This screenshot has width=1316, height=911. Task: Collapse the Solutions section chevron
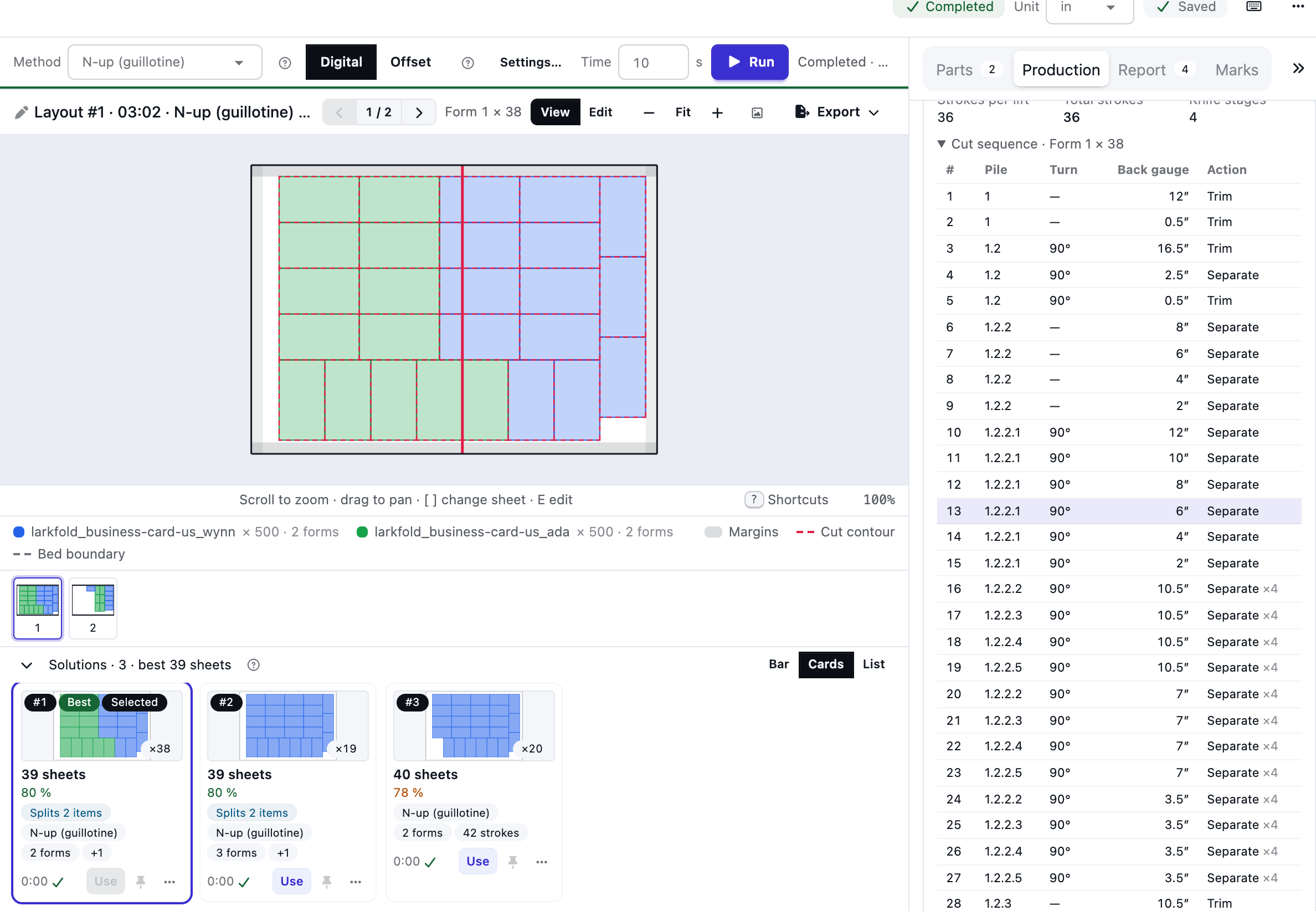click(x=26, y=665)
